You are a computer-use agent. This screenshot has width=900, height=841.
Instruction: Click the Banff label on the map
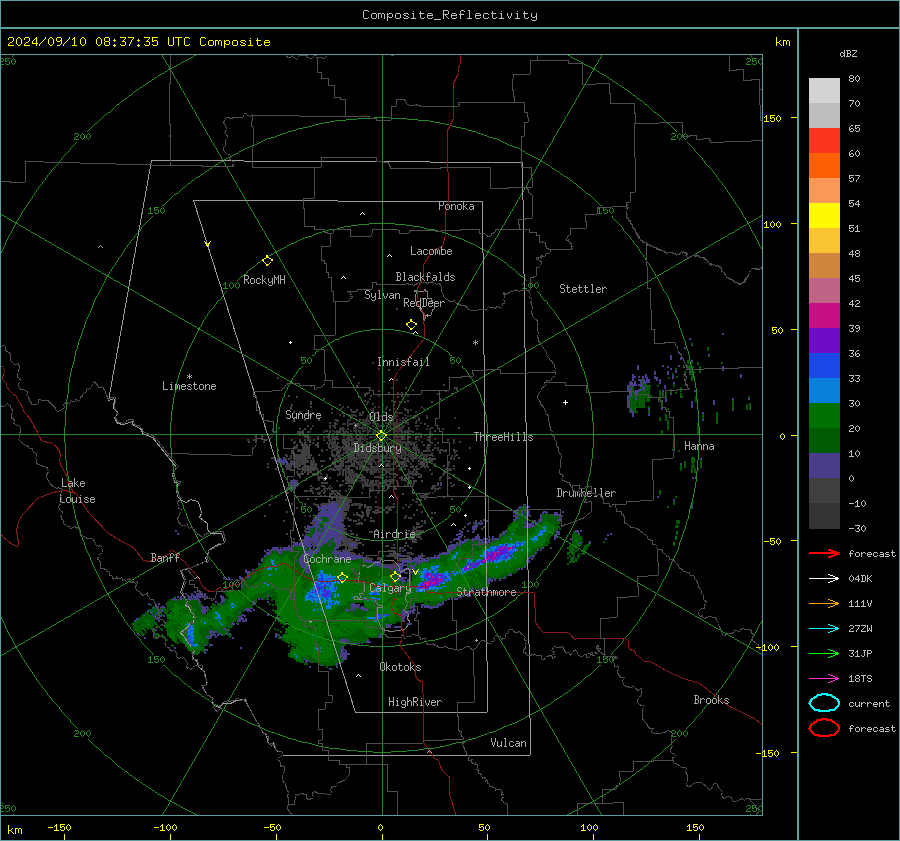(x=165, y=557)
